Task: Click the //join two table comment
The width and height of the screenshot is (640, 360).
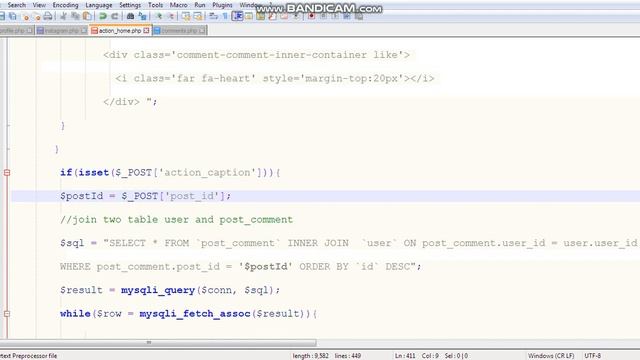Action: click(x=176, y=220)
